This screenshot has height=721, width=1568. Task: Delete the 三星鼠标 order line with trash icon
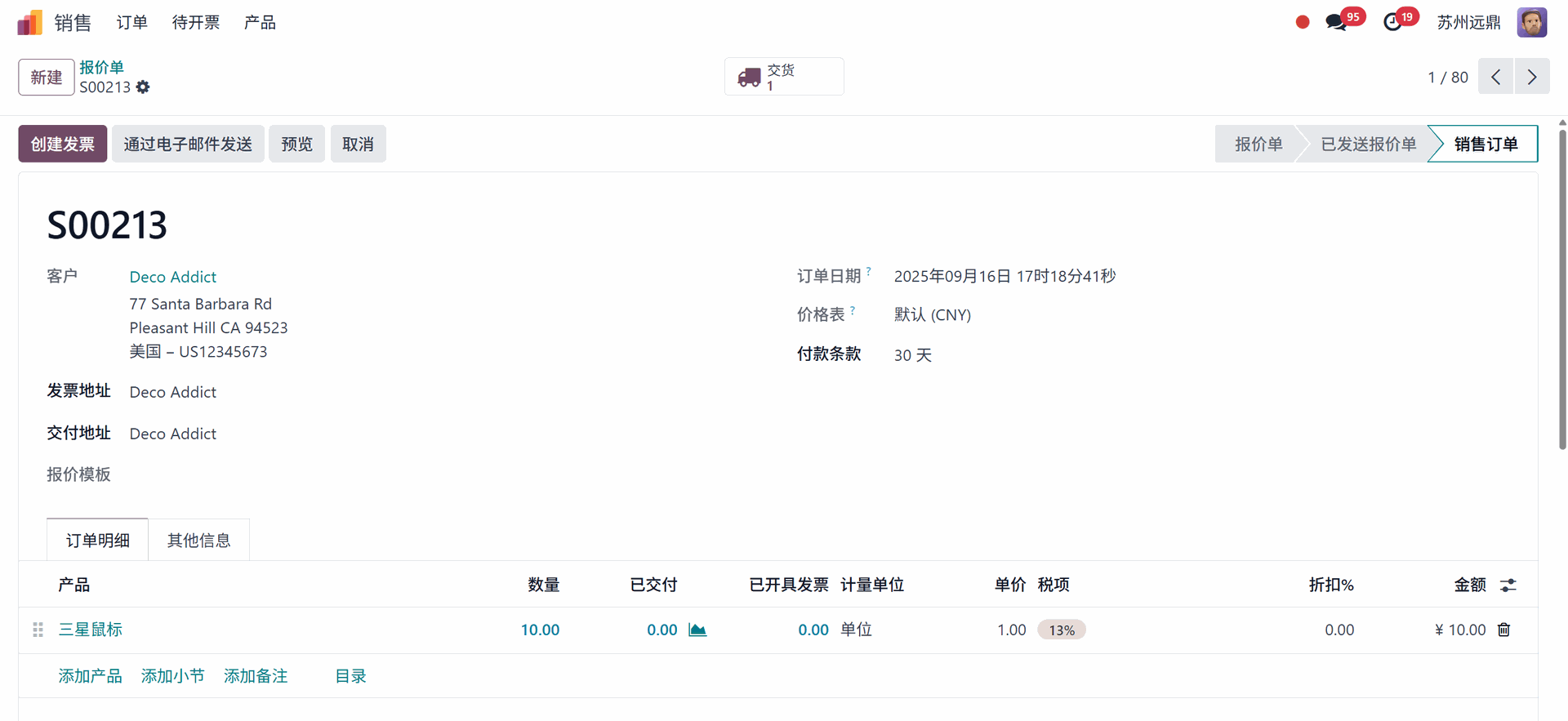tap(1503, 630)
